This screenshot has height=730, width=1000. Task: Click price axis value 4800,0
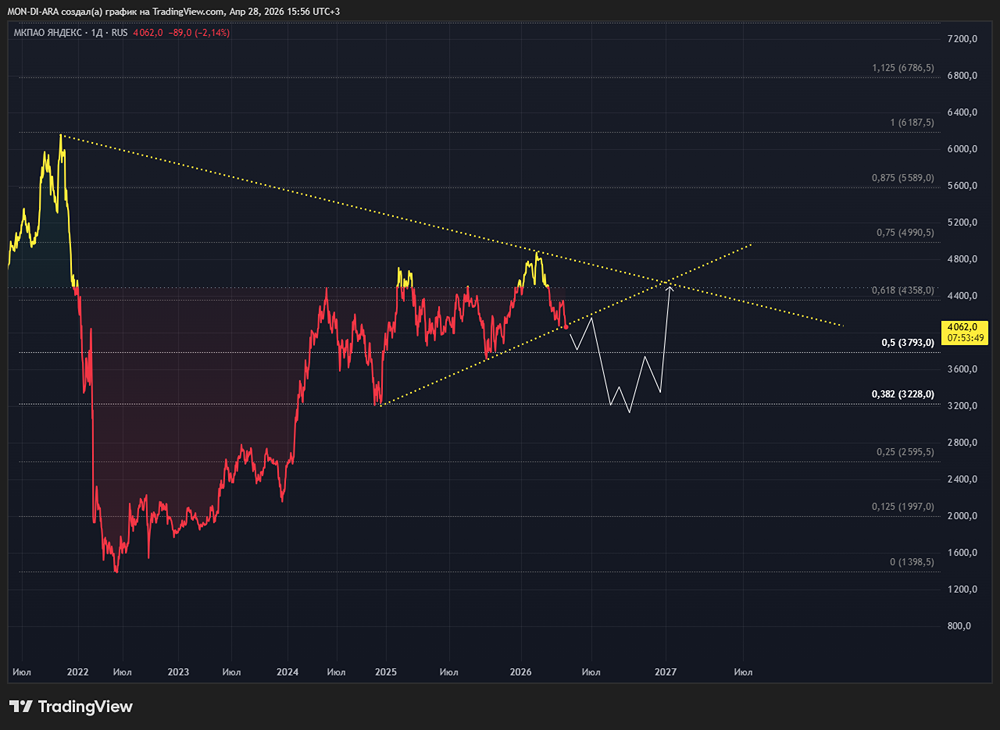pos(962,259)
